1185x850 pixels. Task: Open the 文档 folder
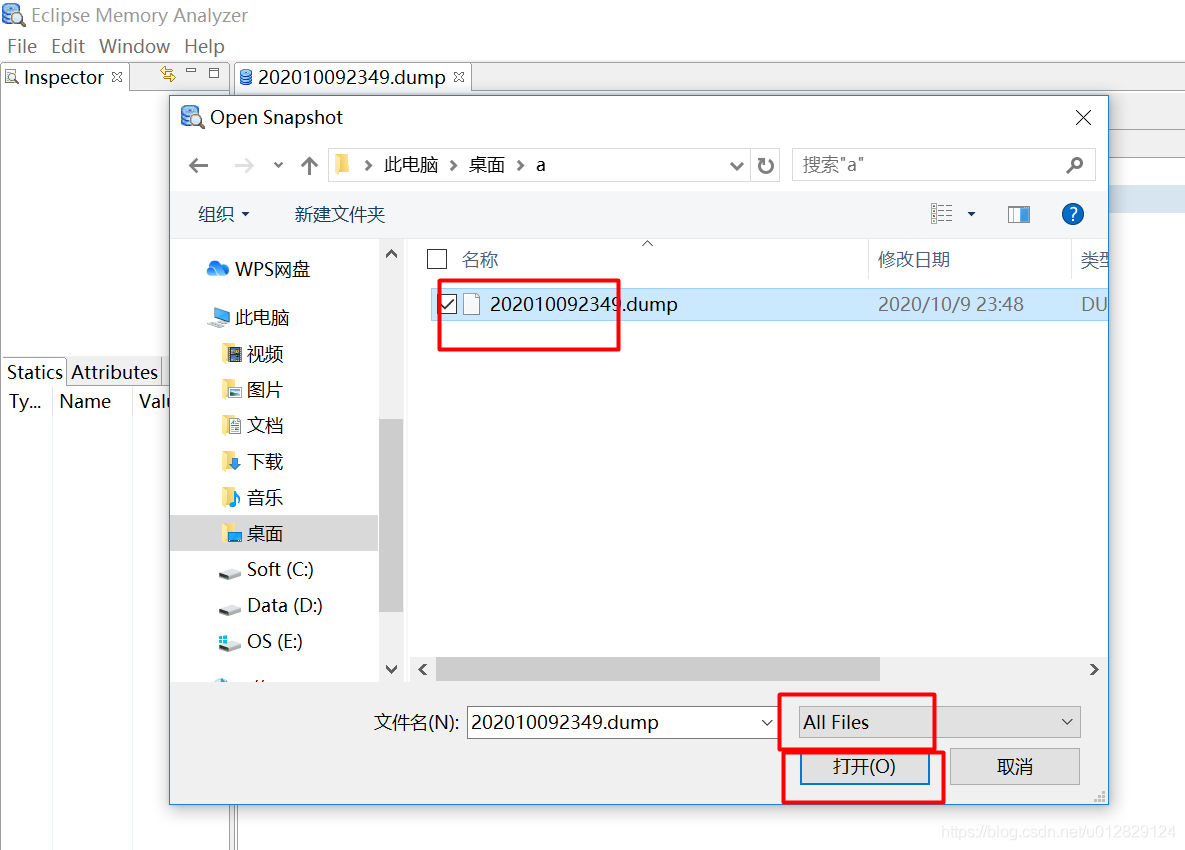point(253,425)
